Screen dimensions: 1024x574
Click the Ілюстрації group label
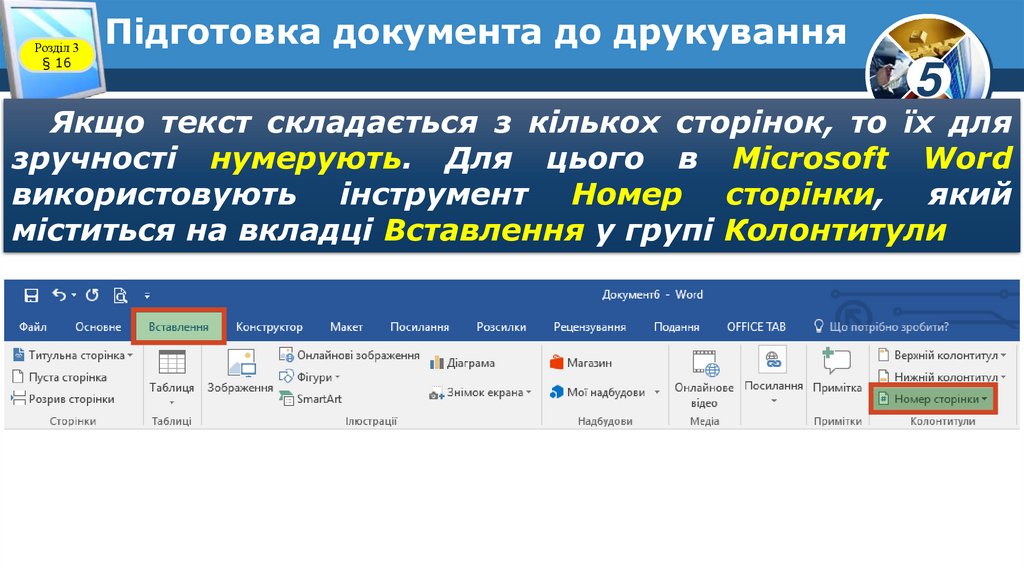[371, 421]
